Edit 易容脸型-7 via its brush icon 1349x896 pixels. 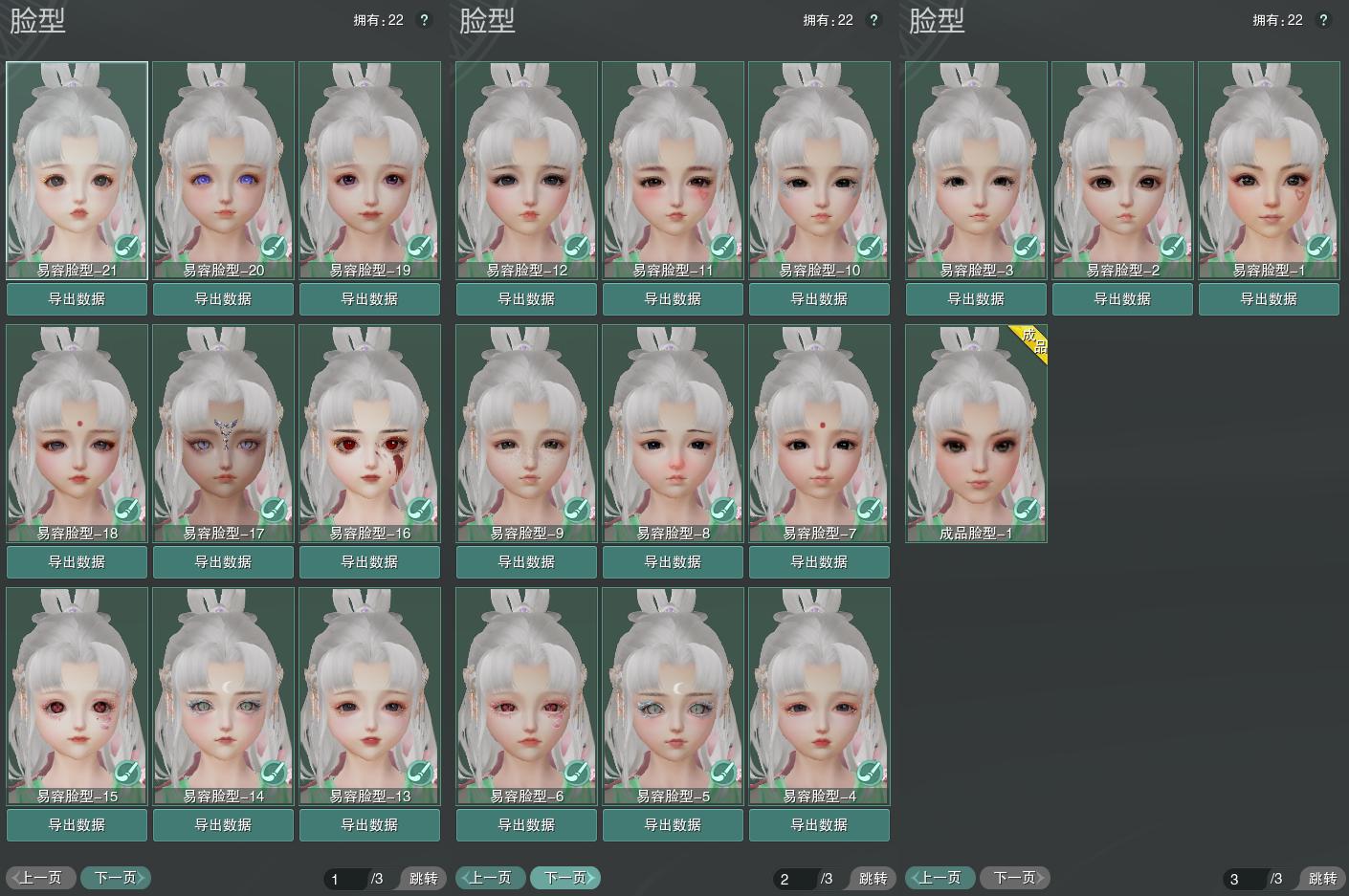click(x=869, y=510)
